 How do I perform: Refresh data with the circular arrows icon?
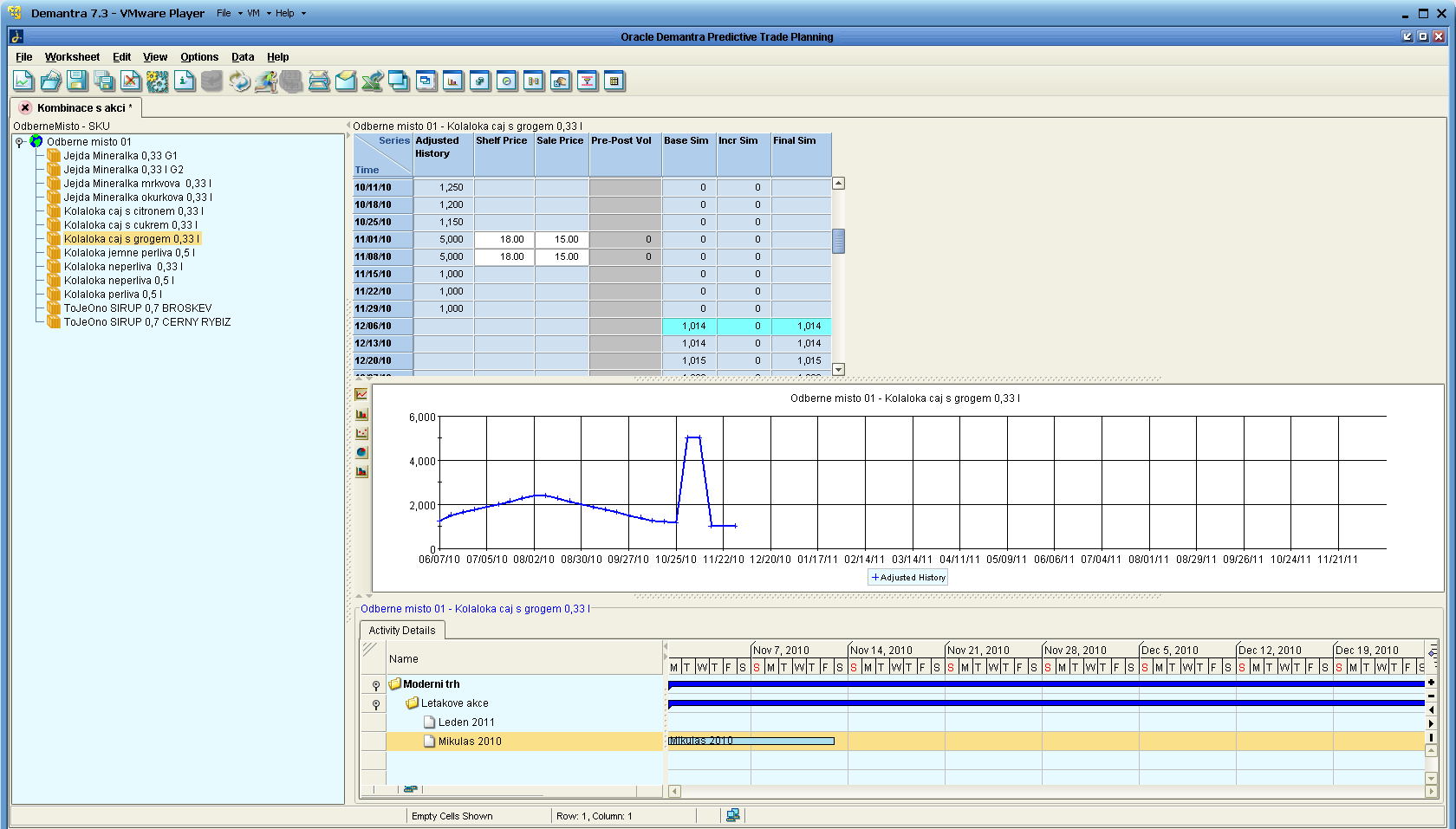(239, 81)
